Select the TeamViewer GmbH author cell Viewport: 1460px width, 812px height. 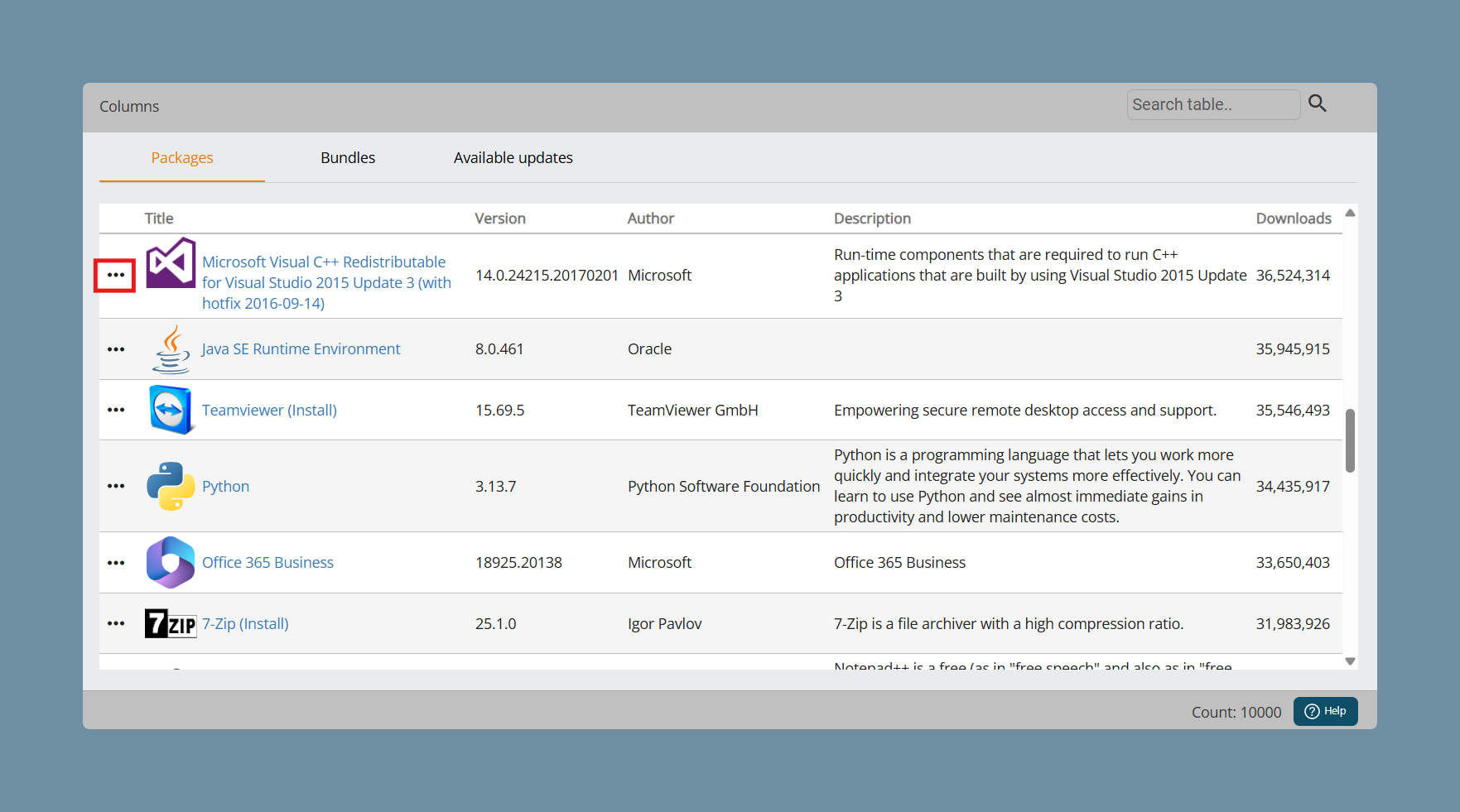coord(692,410)
